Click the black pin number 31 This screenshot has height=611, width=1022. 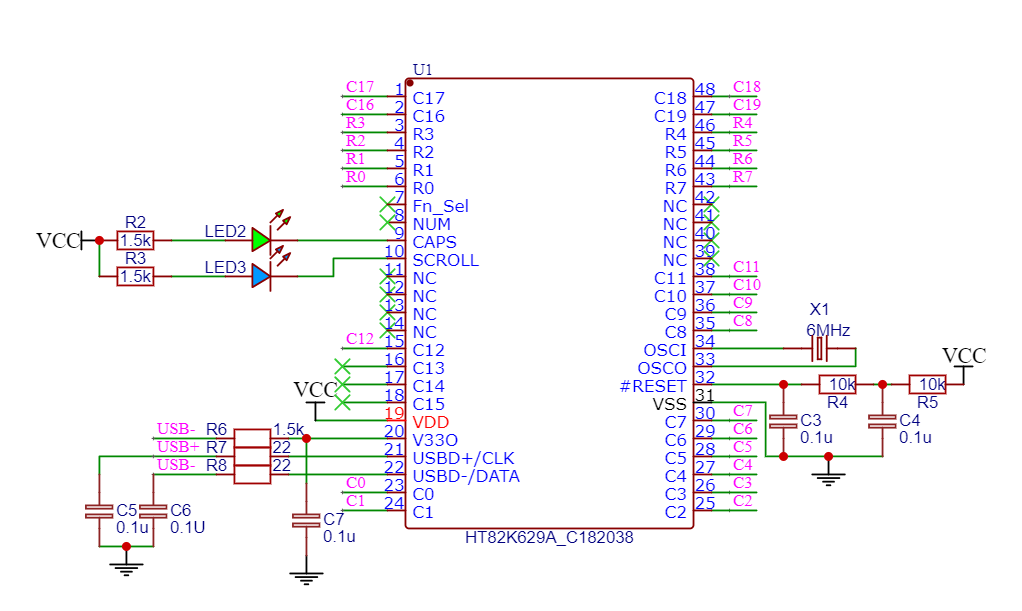(x=705, y=395)
